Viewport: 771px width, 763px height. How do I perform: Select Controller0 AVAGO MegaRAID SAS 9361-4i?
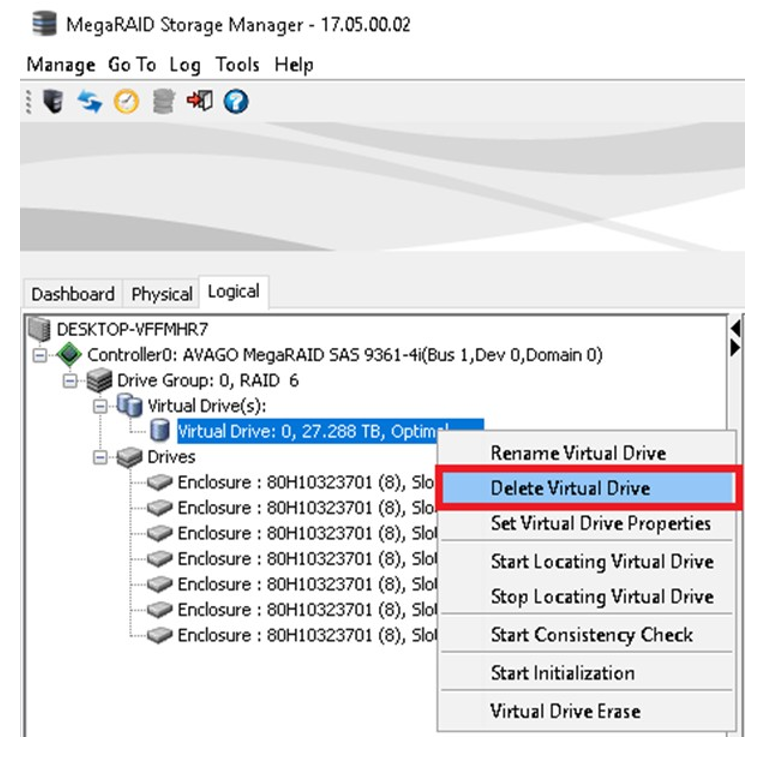point(345,355)
